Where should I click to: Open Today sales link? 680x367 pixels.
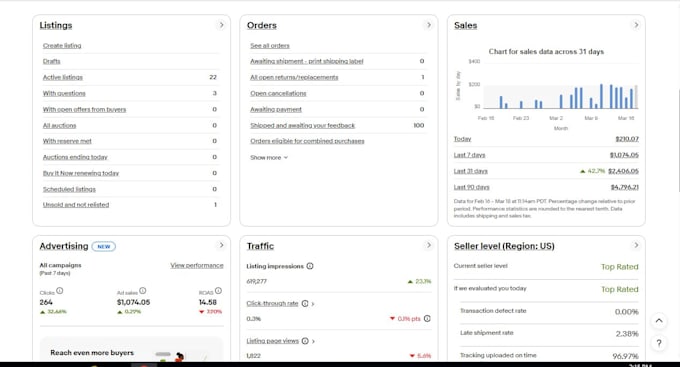pyautogui.click(x=462, y=139)
